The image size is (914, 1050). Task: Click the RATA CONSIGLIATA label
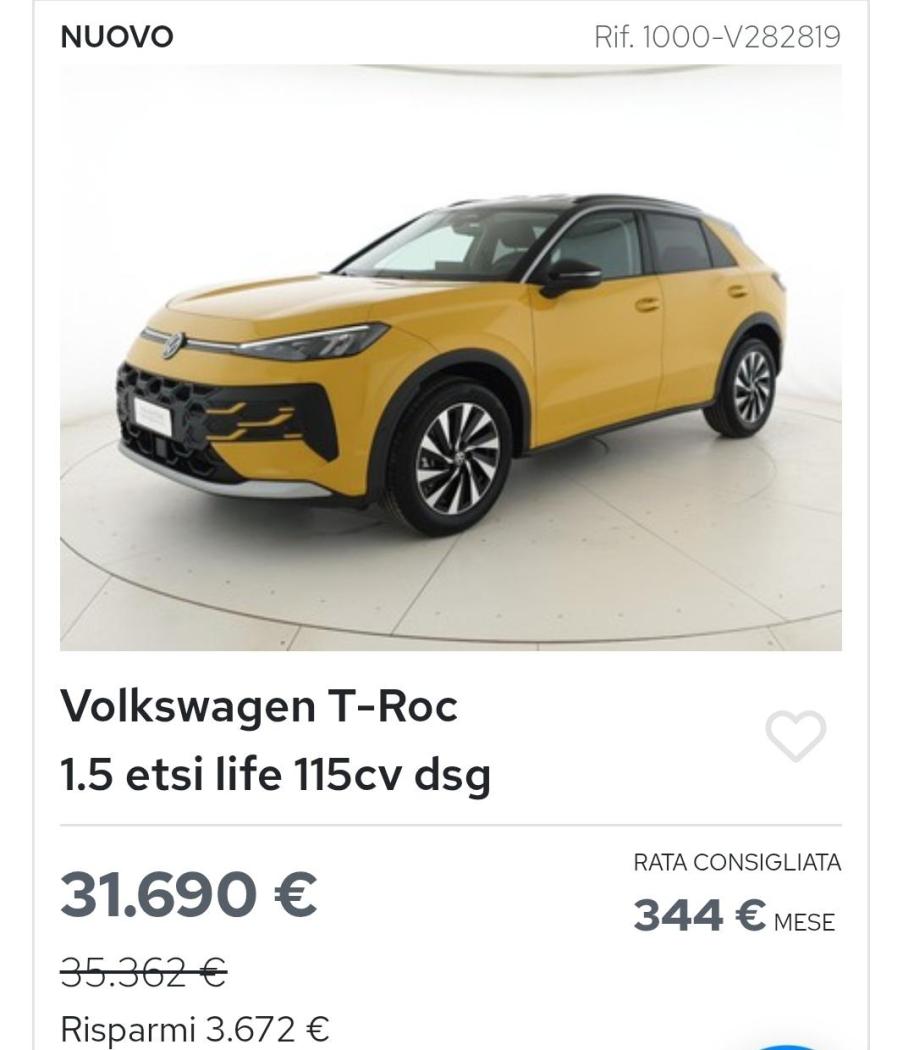737,862
